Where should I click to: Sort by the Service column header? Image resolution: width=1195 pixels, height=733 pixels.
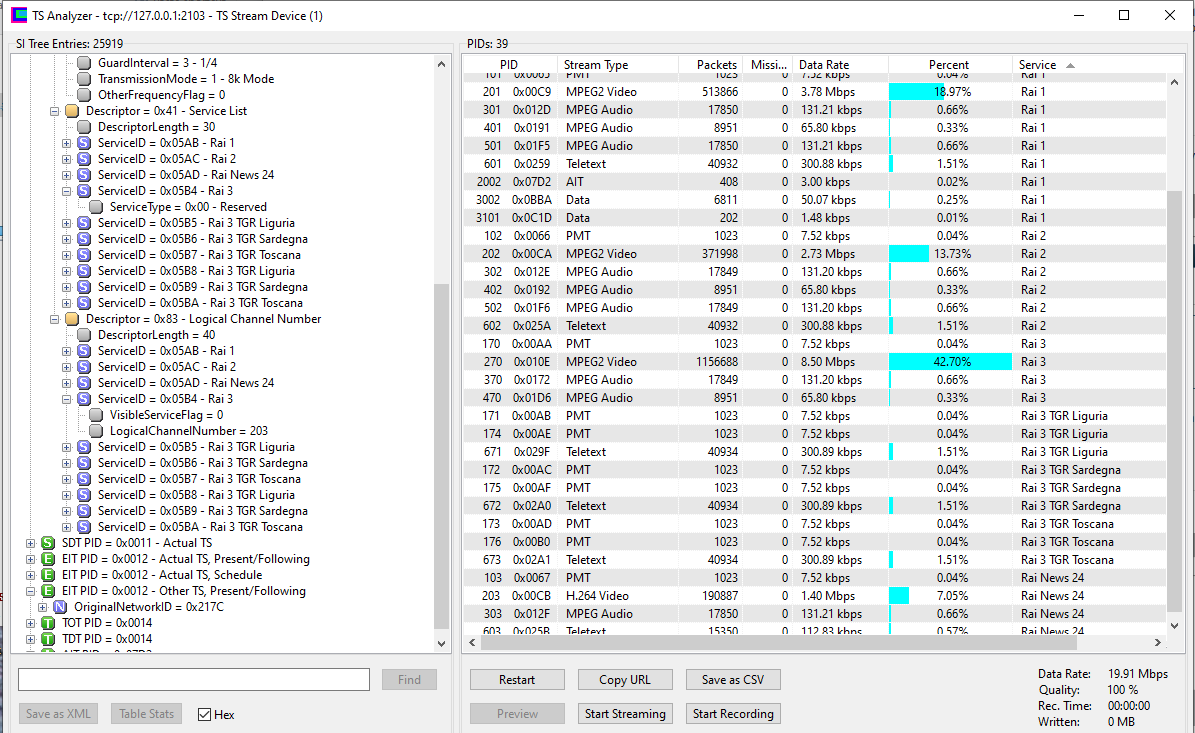pyautogui.click(x=1090, y=65)
